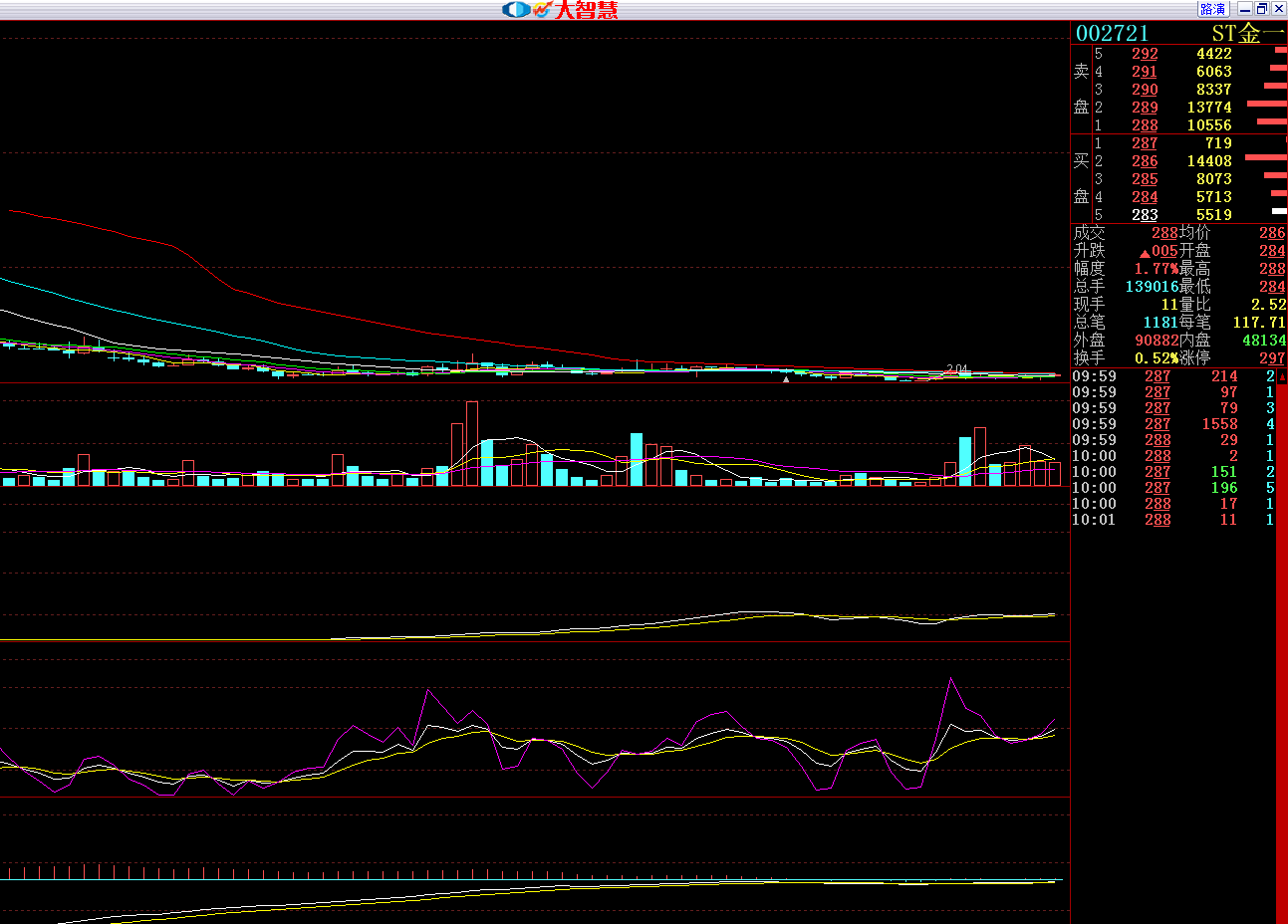Click the small triangle marker on candlestick chart
Viewport: 1288px width, 924px height.
pos(786,379)
